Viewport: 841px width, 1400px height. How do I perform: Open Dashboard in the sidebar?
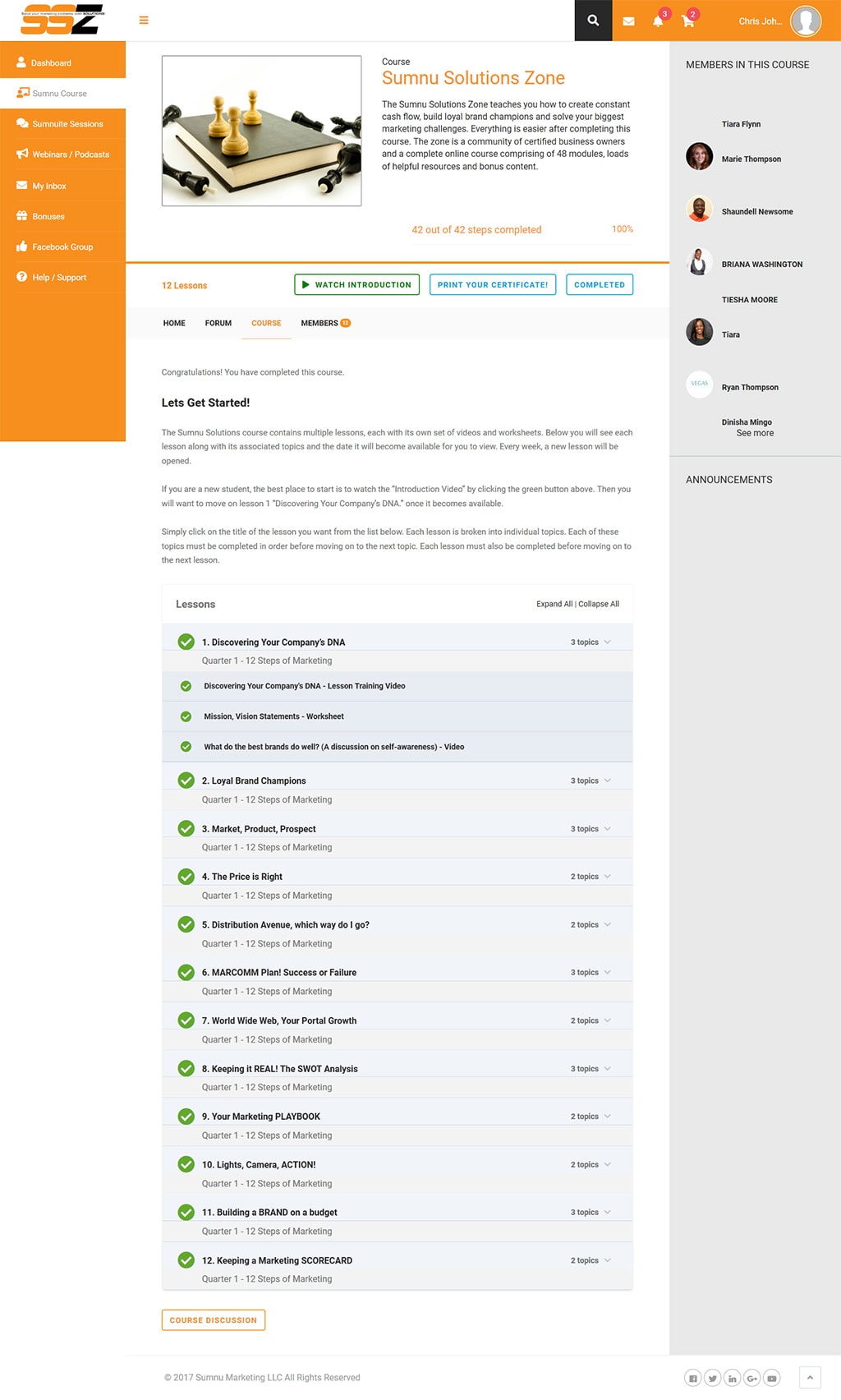[x=62, y=62]
